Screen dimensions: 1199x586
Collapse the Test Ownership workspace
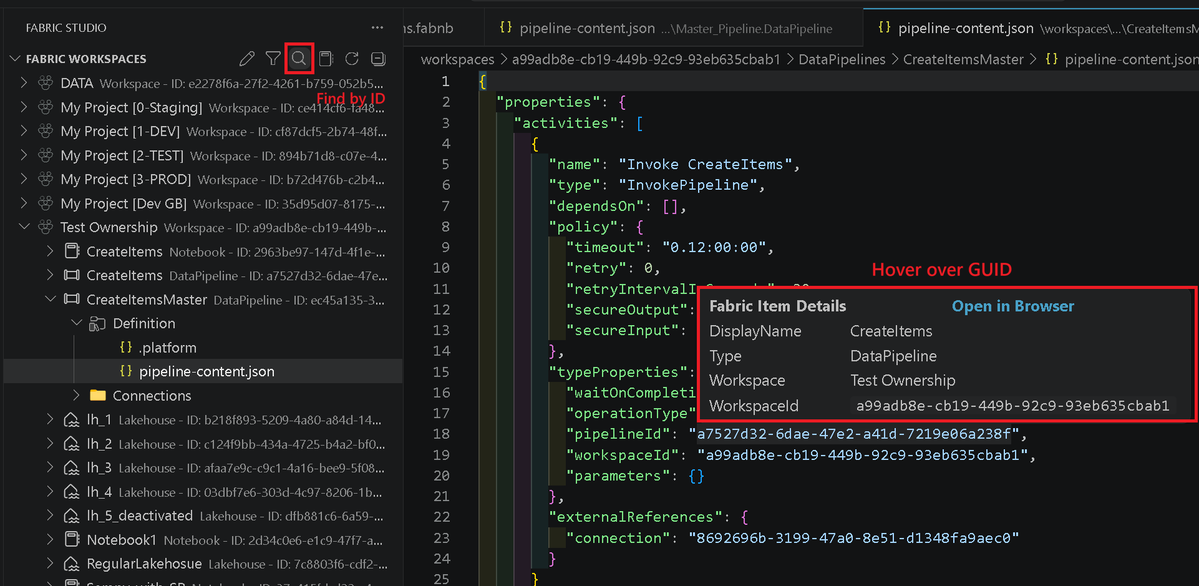click(x=24, y=227)
